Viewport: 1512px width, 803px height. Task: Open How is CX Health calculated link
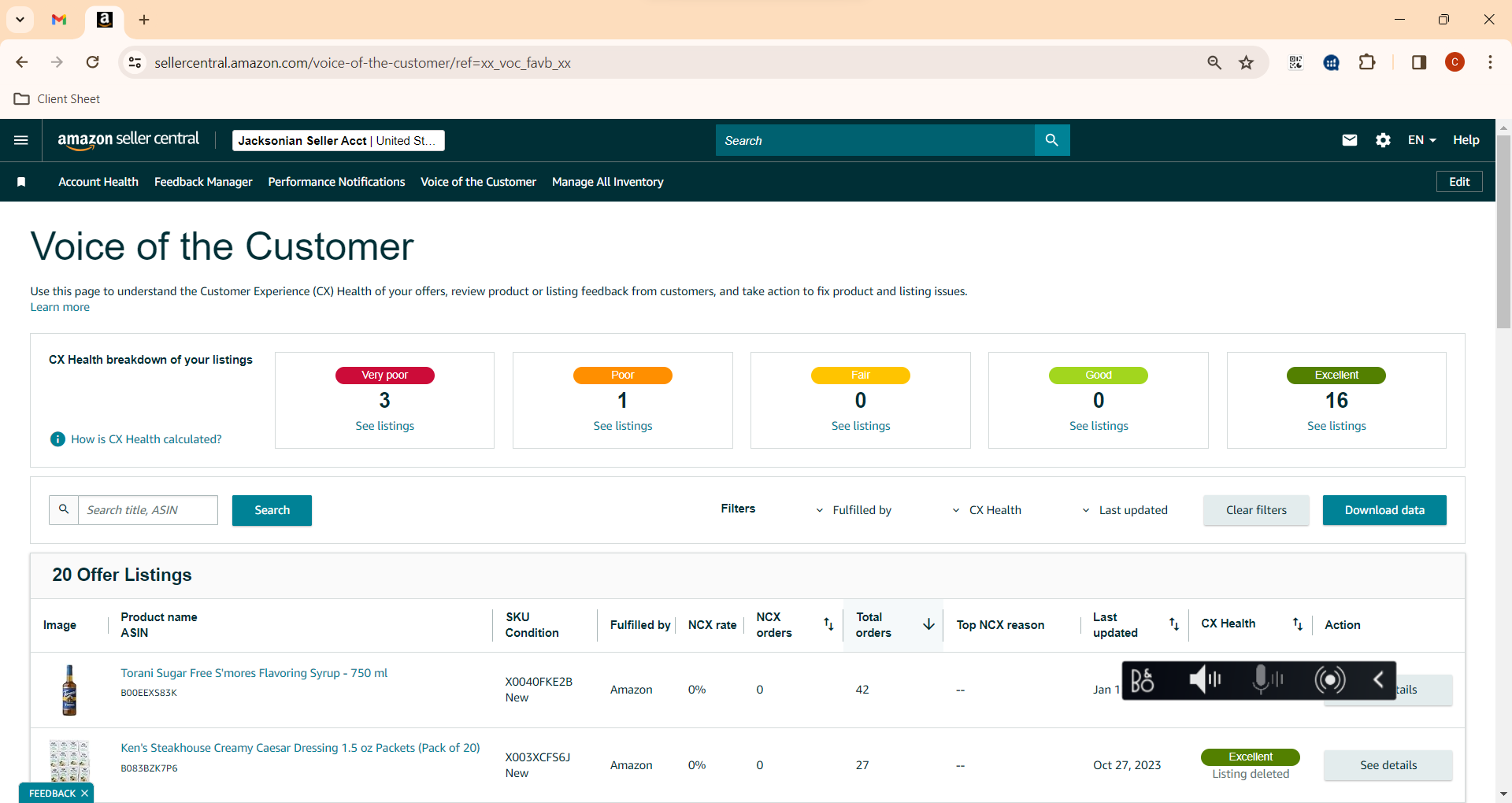tap(146, 439)
